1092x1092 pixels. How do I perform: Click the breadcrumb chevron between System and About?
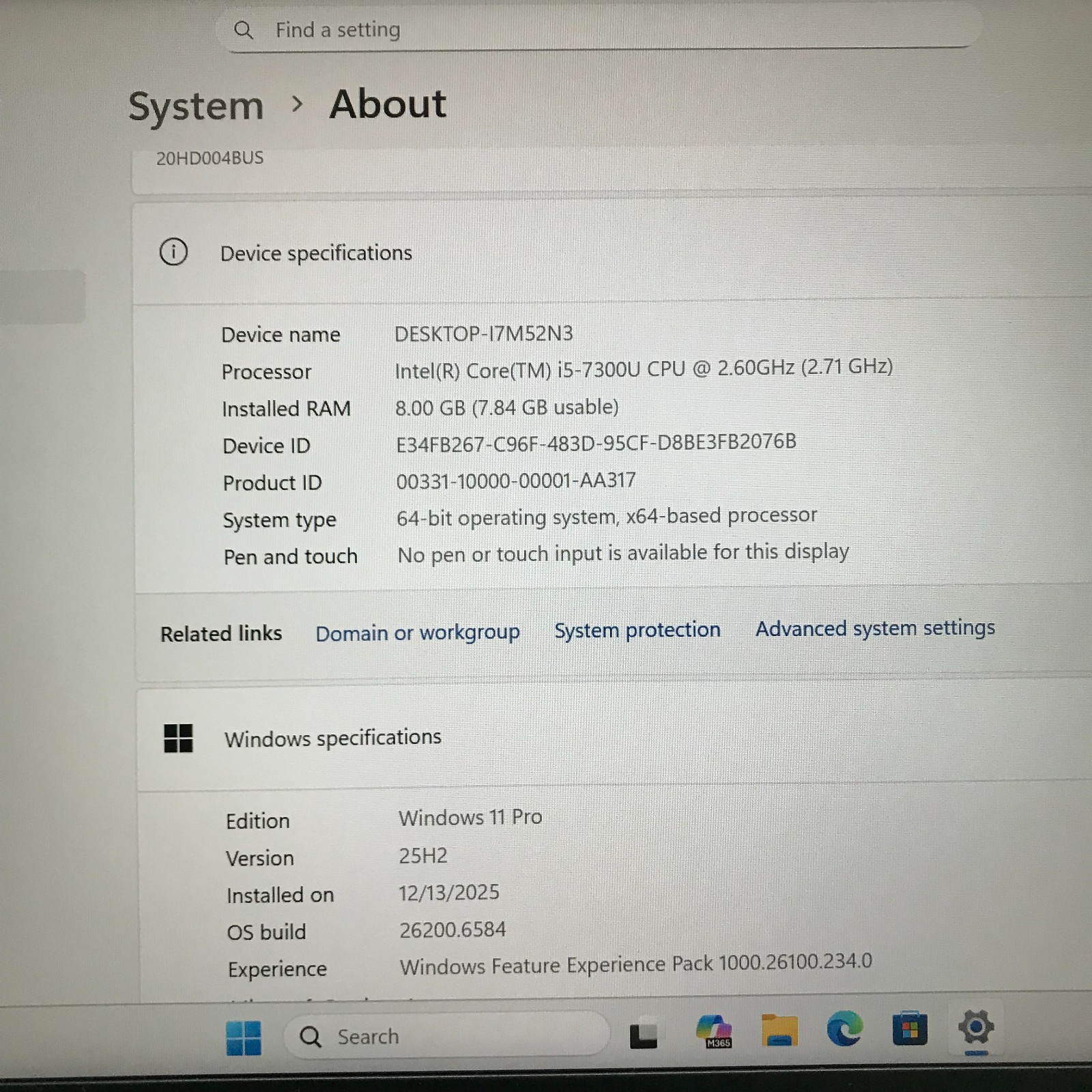pos(297,104)
